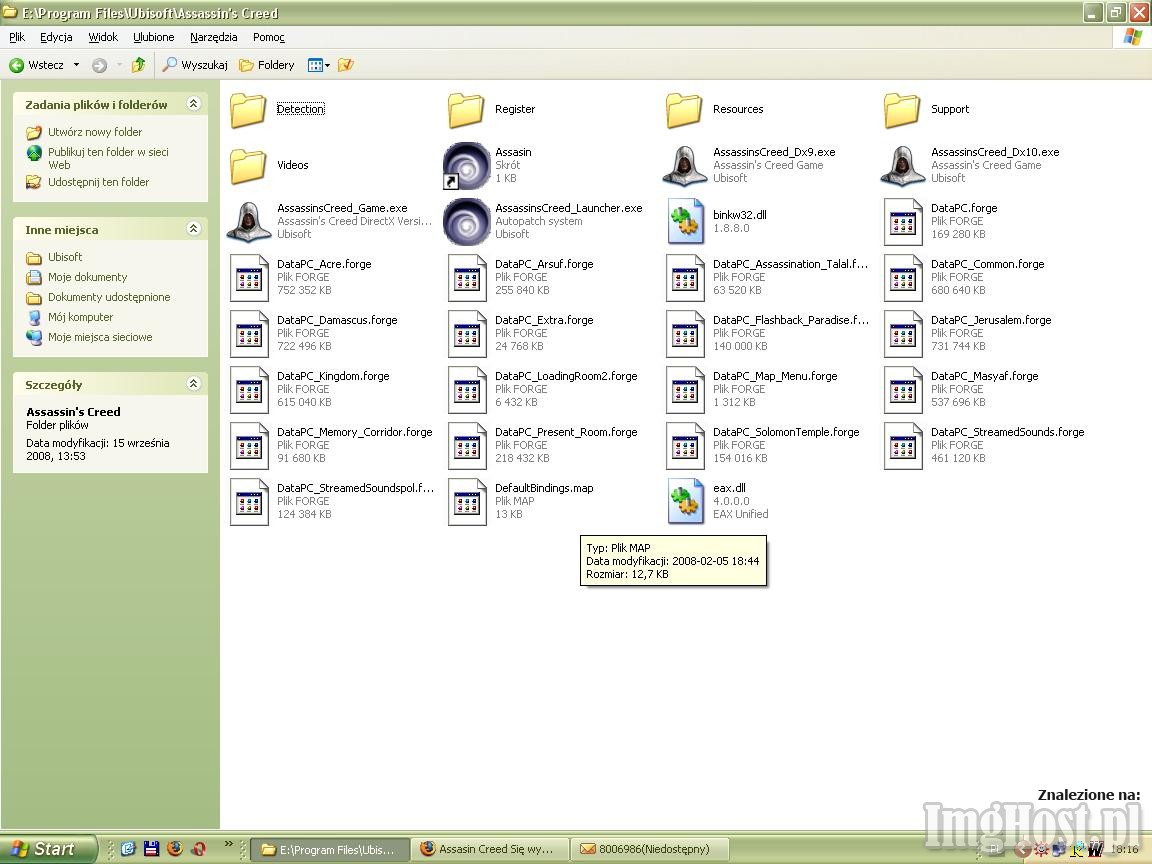This screenshot has width=1152, height=864.
Task: Open the Plik menu
Action: tap(17, 37)
